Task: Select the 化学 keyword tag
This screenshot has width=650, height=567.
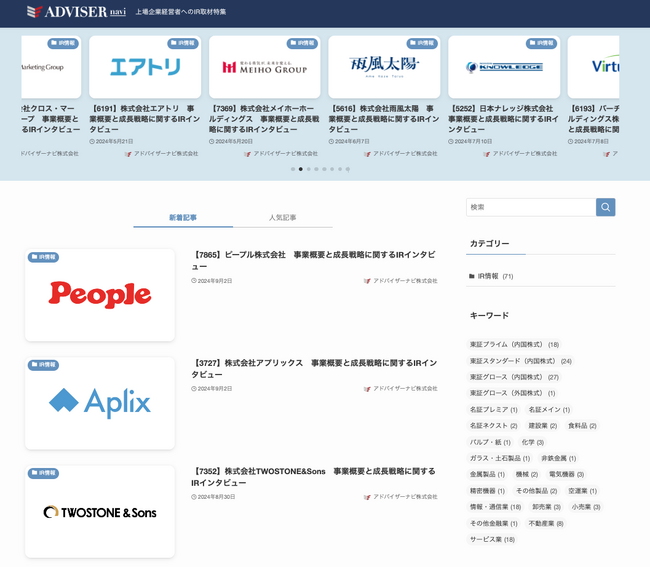Action: coord(533,442)
